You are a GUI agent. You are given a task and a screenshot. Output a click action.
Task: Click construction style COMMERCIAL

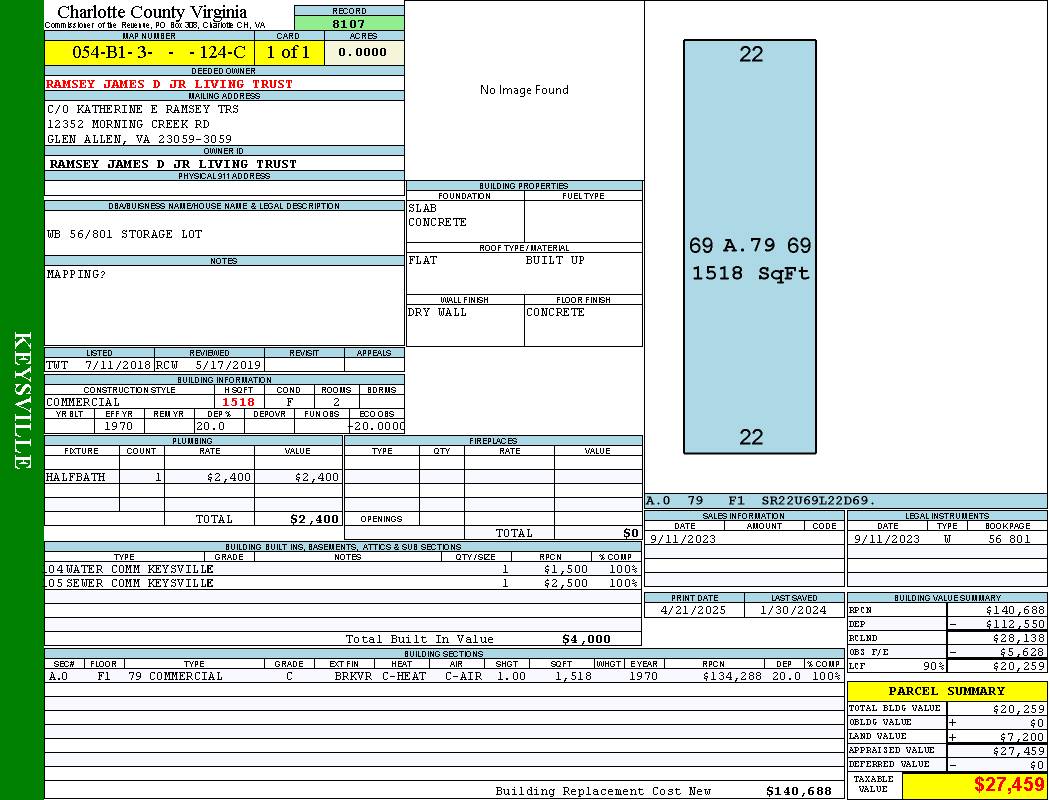tap(83, 402)
